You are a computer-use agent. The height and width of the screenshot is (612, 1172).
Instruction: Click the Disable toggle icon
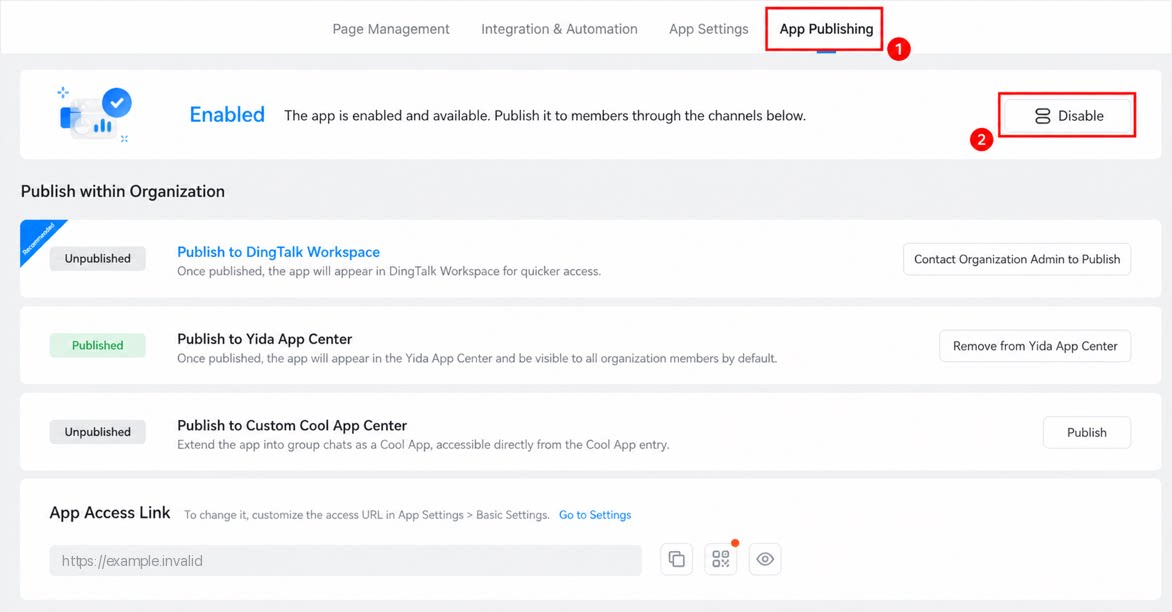coord(1042,116)
